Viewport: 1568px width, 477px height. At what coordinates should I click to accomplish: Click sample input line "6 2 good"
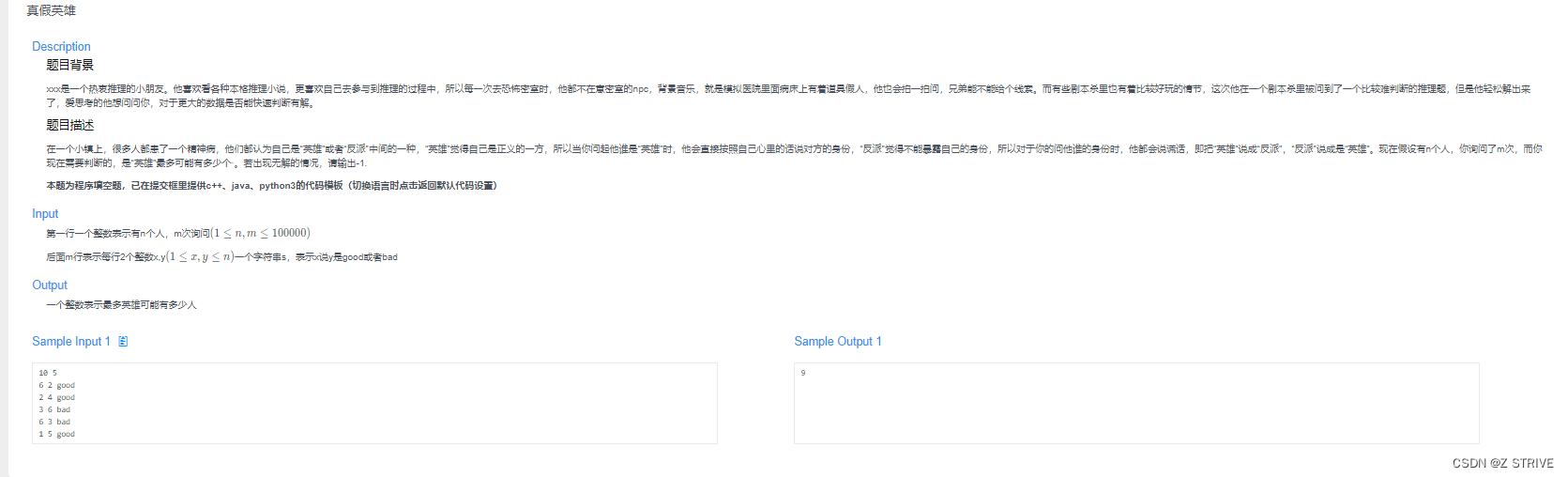pyautogui.click(x=56, y=385)
